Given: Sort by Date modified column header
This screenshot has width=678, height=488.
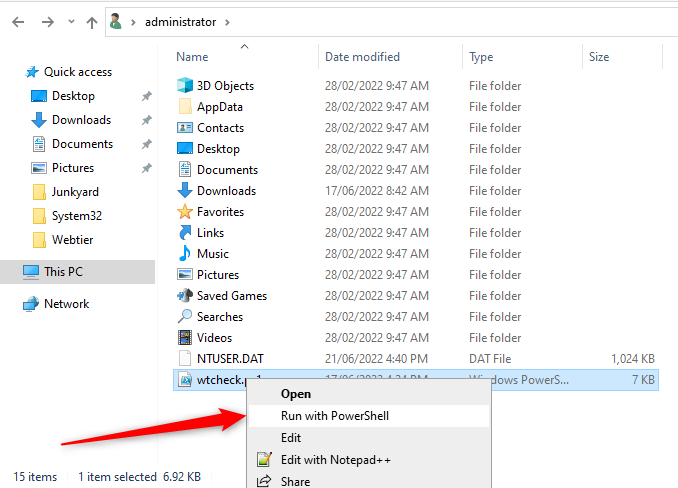Looking at the screenshot, I should coord(362,57).
